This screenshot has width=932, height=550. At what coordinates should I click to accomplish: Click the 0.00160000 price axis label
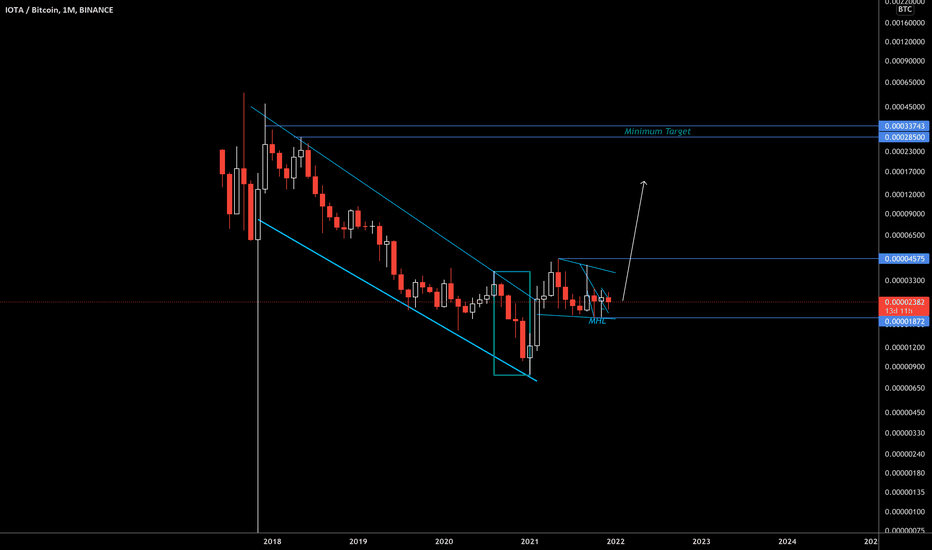coord(905,23)
